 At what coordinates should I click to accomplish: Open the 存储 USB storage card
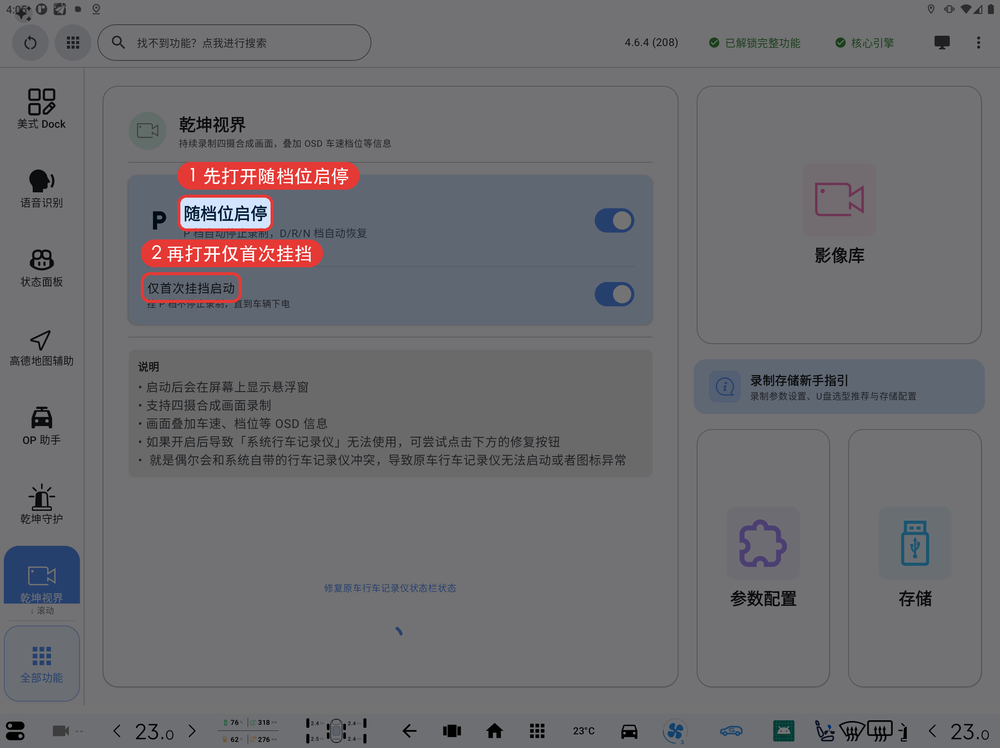(x=915, y=558)
